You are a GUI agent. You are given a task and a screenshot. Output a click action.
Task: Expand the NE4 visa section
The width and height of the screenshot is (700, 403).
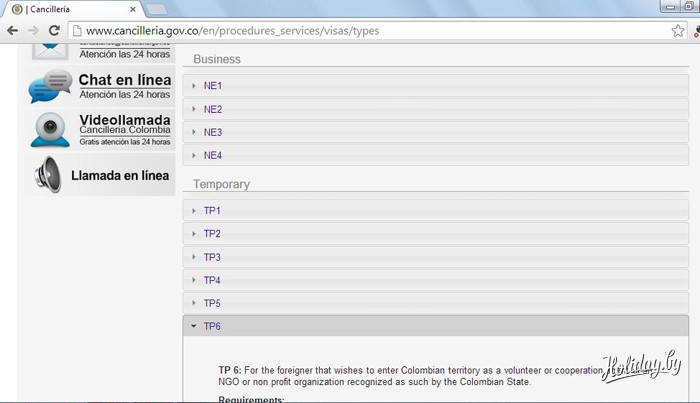click(212, 155)
